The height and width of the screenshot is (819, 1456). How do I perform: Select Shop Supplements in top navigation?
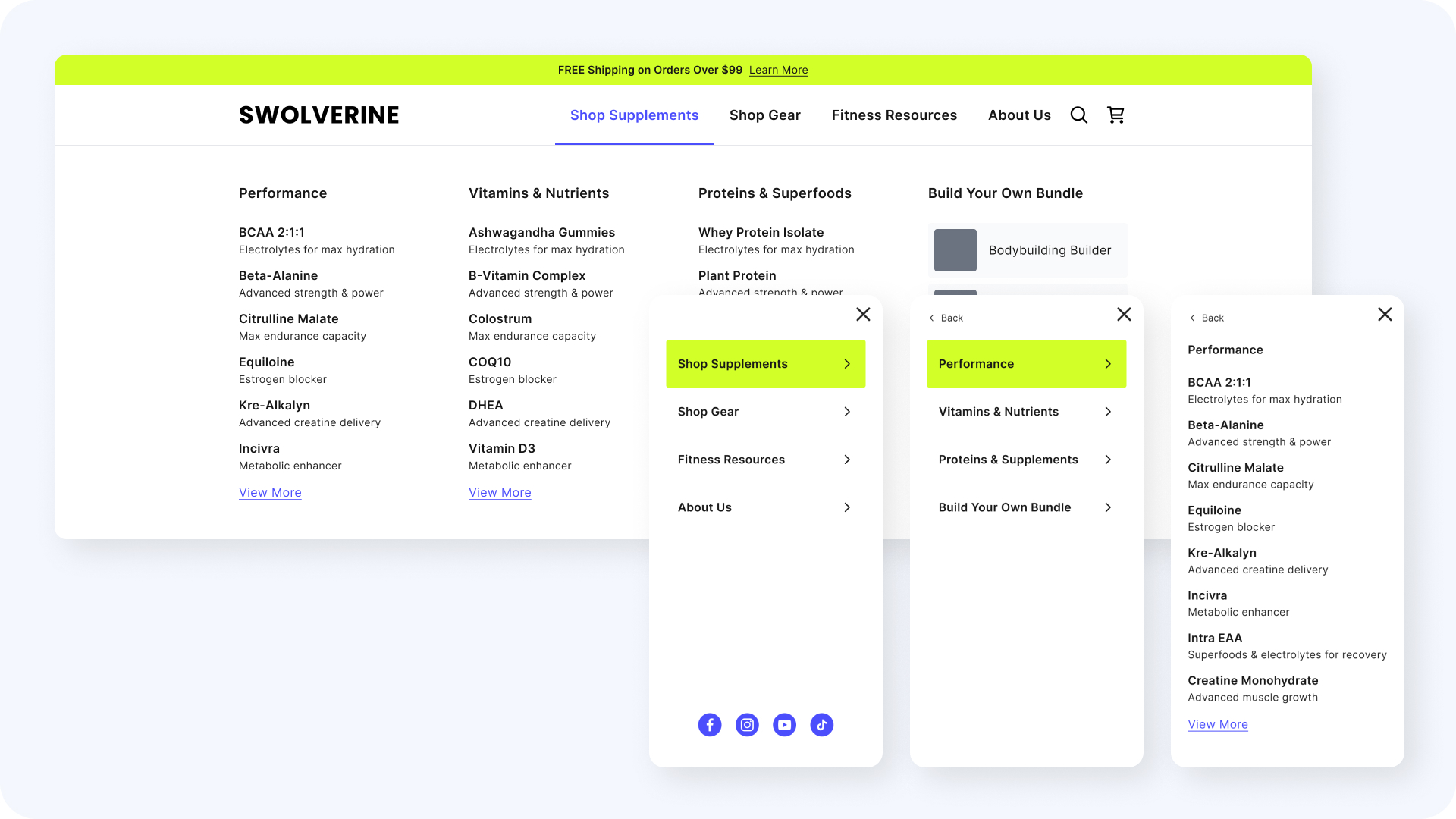tap(634, 115)
